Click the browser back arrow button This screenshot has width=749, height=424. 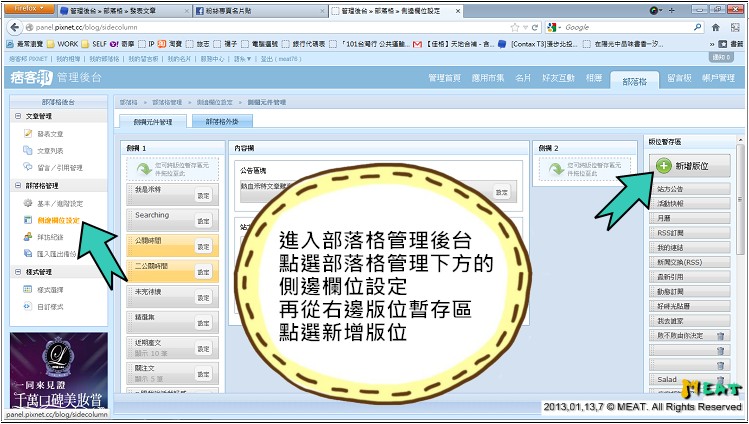15,27
